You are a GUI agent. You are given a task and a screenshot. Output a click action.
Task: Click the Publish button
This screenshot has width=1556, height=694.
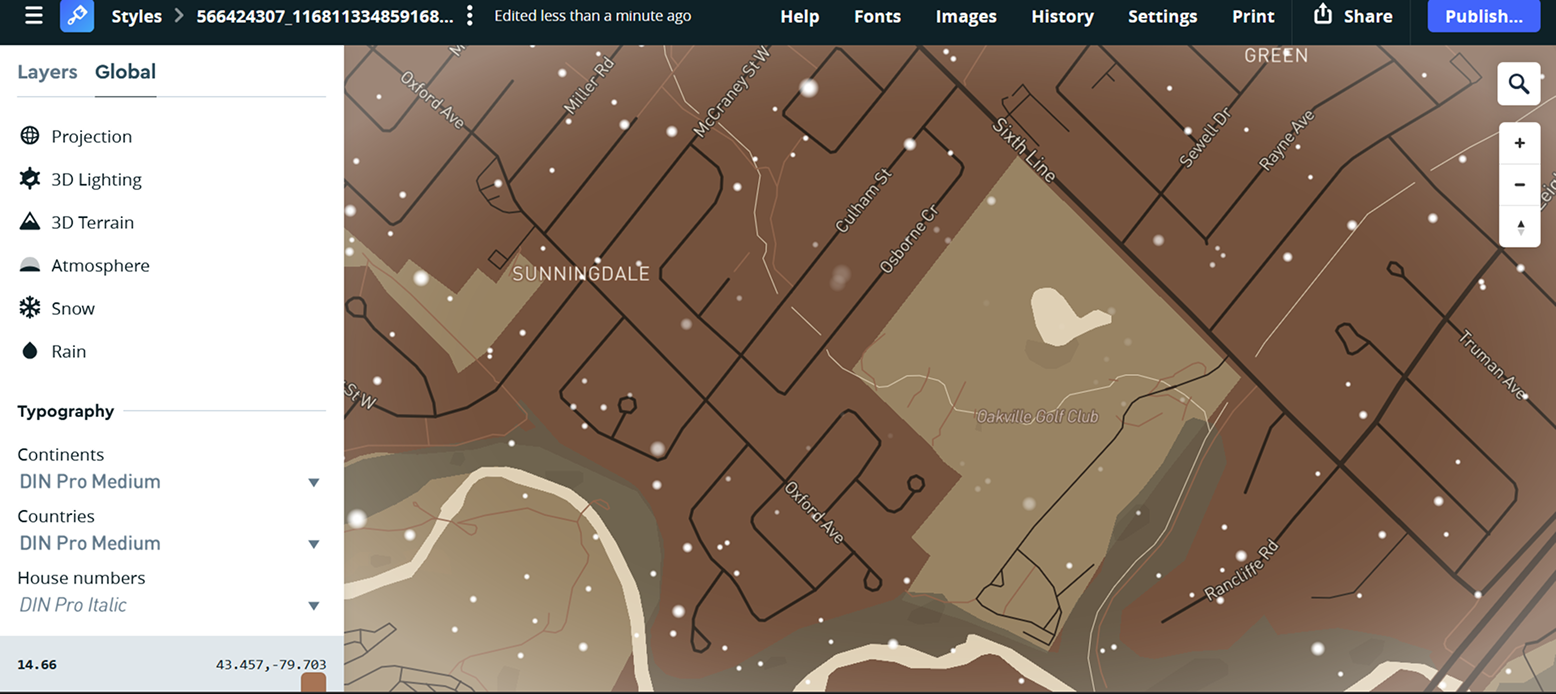click(1483, 16)
